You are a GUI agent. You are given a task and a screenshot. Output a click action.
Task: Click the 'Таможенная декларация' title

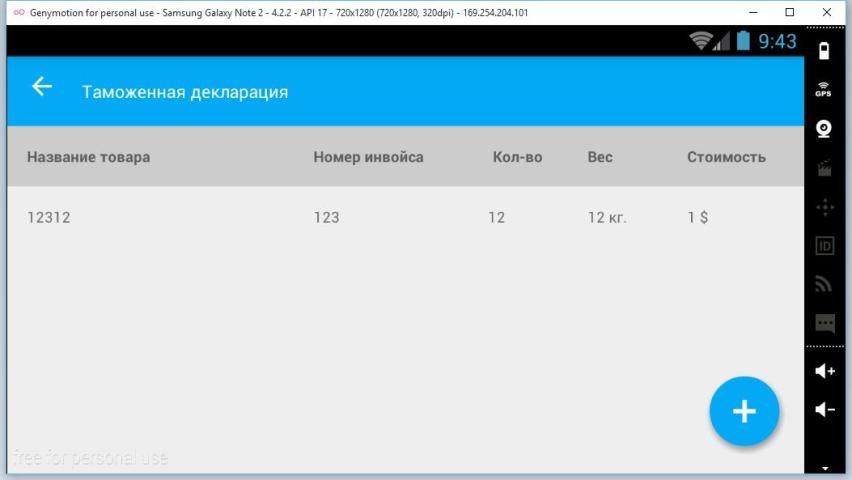tap(185, 92)
